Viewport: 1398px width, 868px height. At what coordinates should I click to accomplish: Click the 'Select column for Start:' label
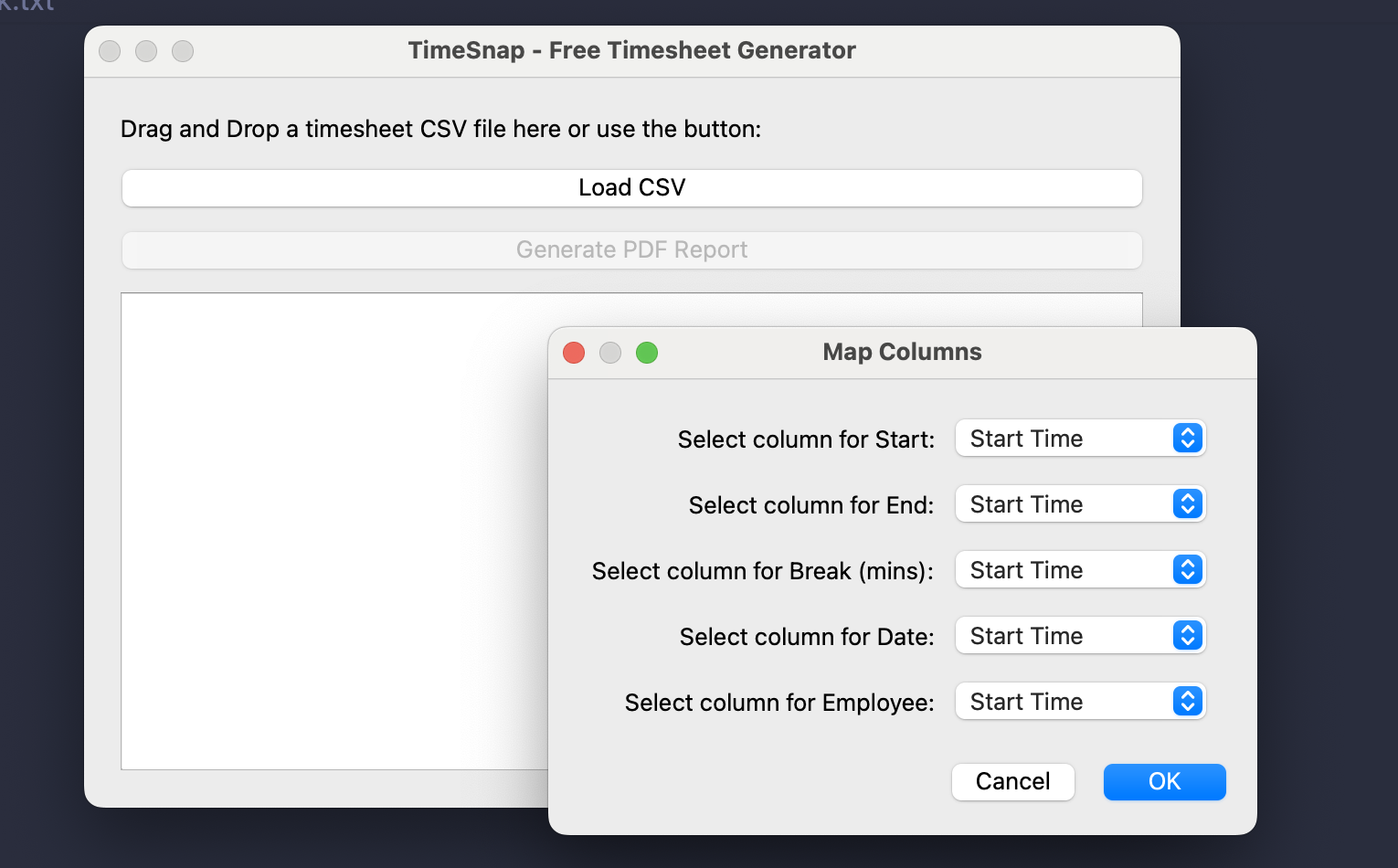tap(806, 439)
